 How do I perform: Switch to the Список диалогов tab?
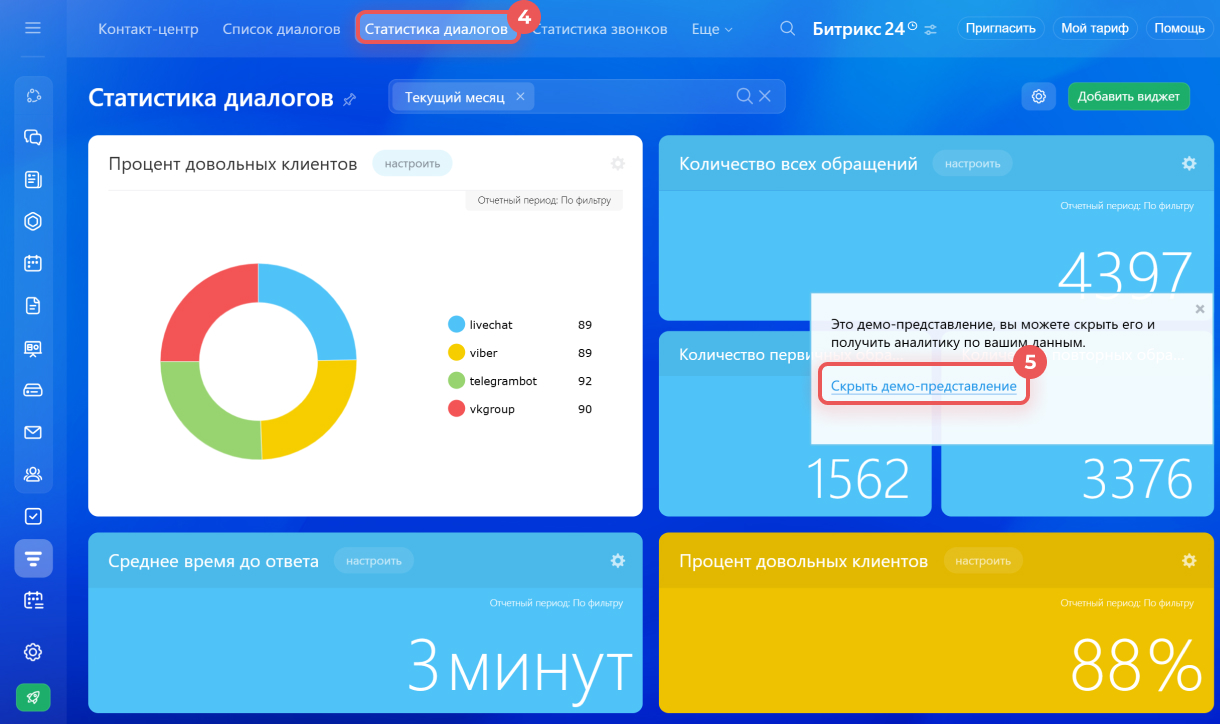(x=281, y=29)
